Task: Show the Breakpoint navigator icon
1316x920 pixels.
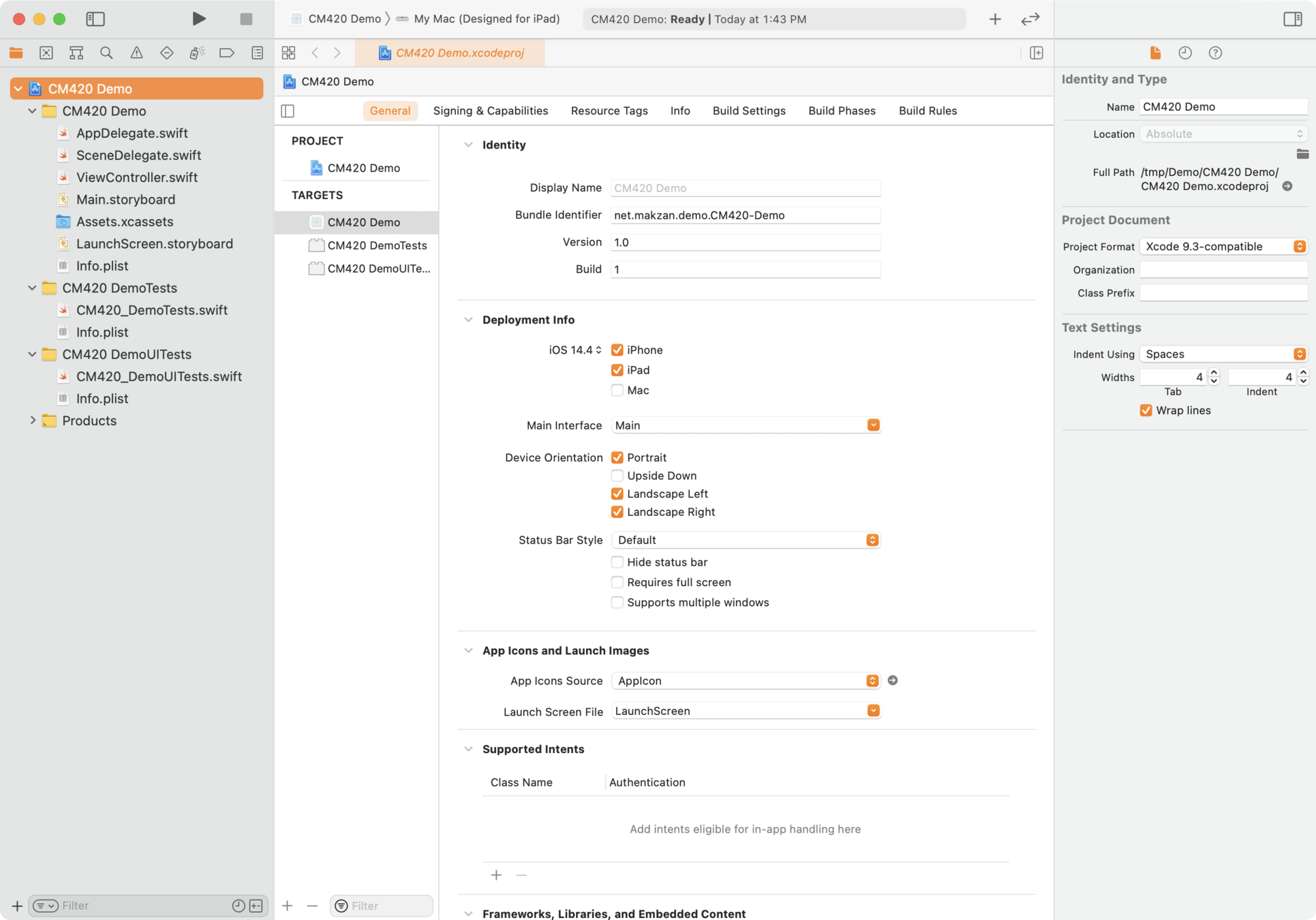Action: (226, 53)
